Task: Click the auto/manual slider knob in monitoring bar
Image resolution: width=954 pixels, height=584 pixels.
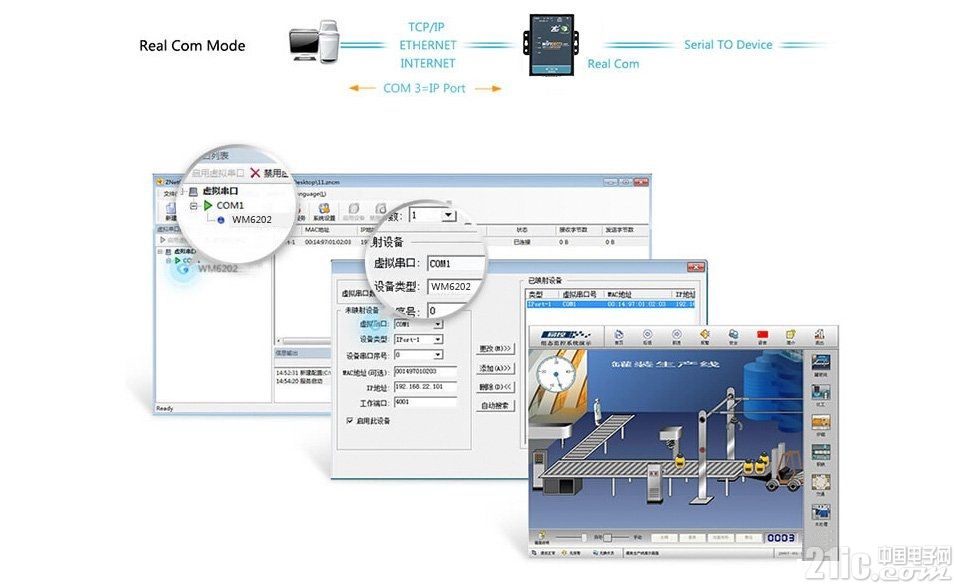Action: (x=607, y=538)
